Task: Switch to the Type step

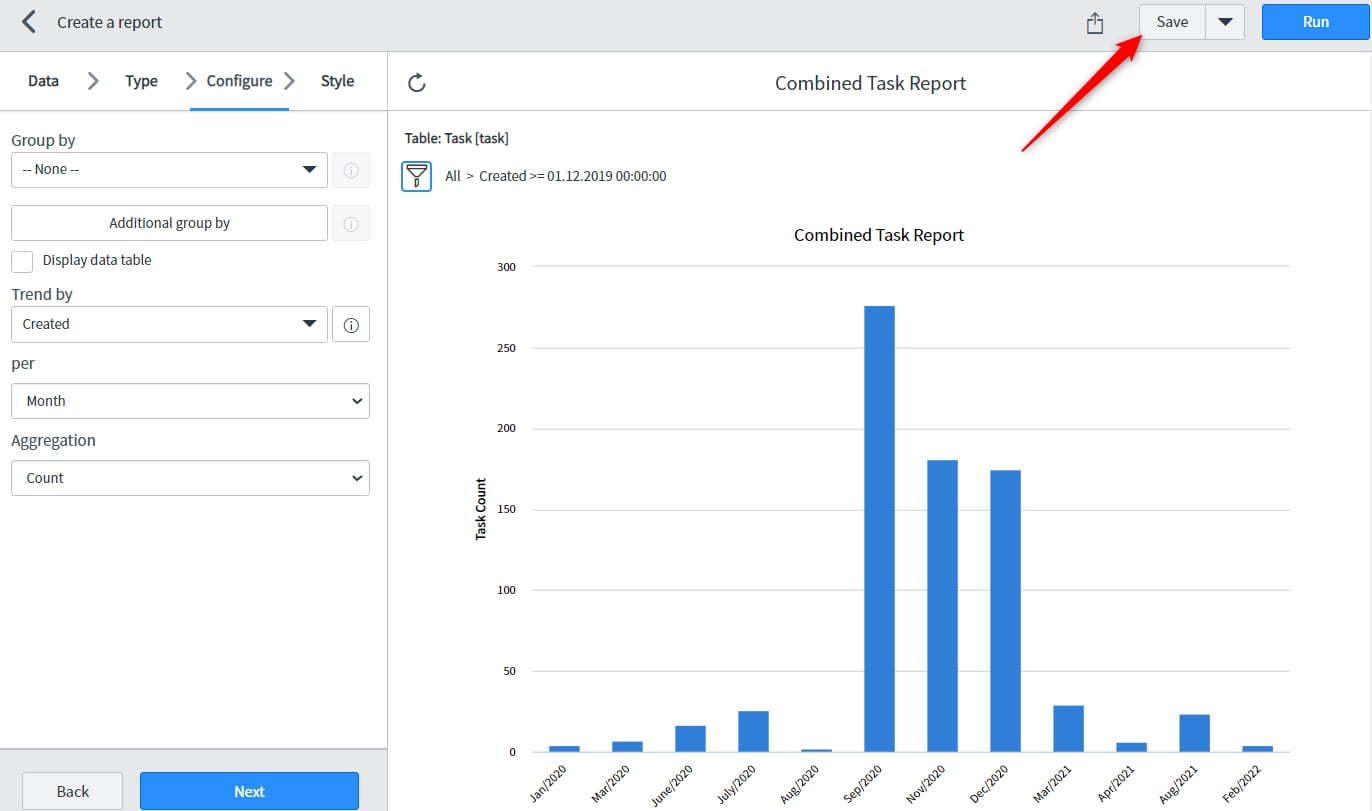Action: pos(141,81)
